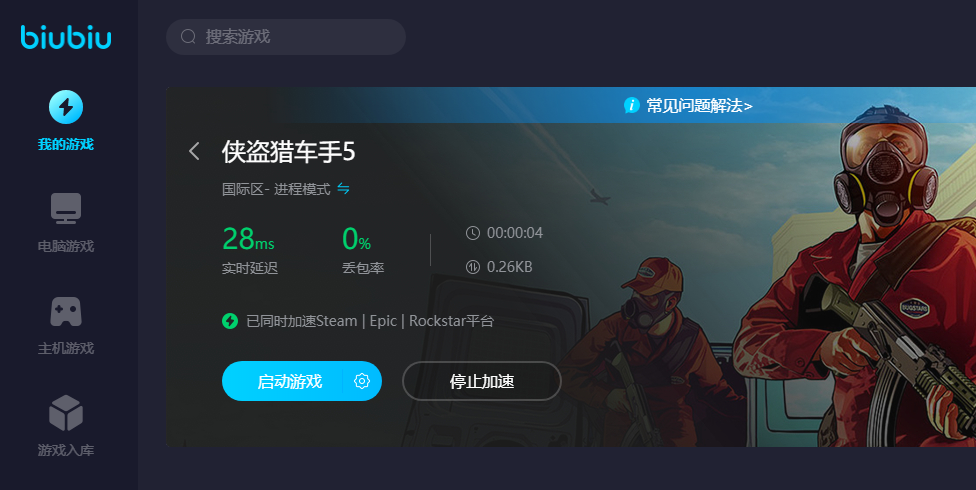Screen dimensions: 976x490
Task: Switch to the 电脑游戏 tab label
Action: 66,247
